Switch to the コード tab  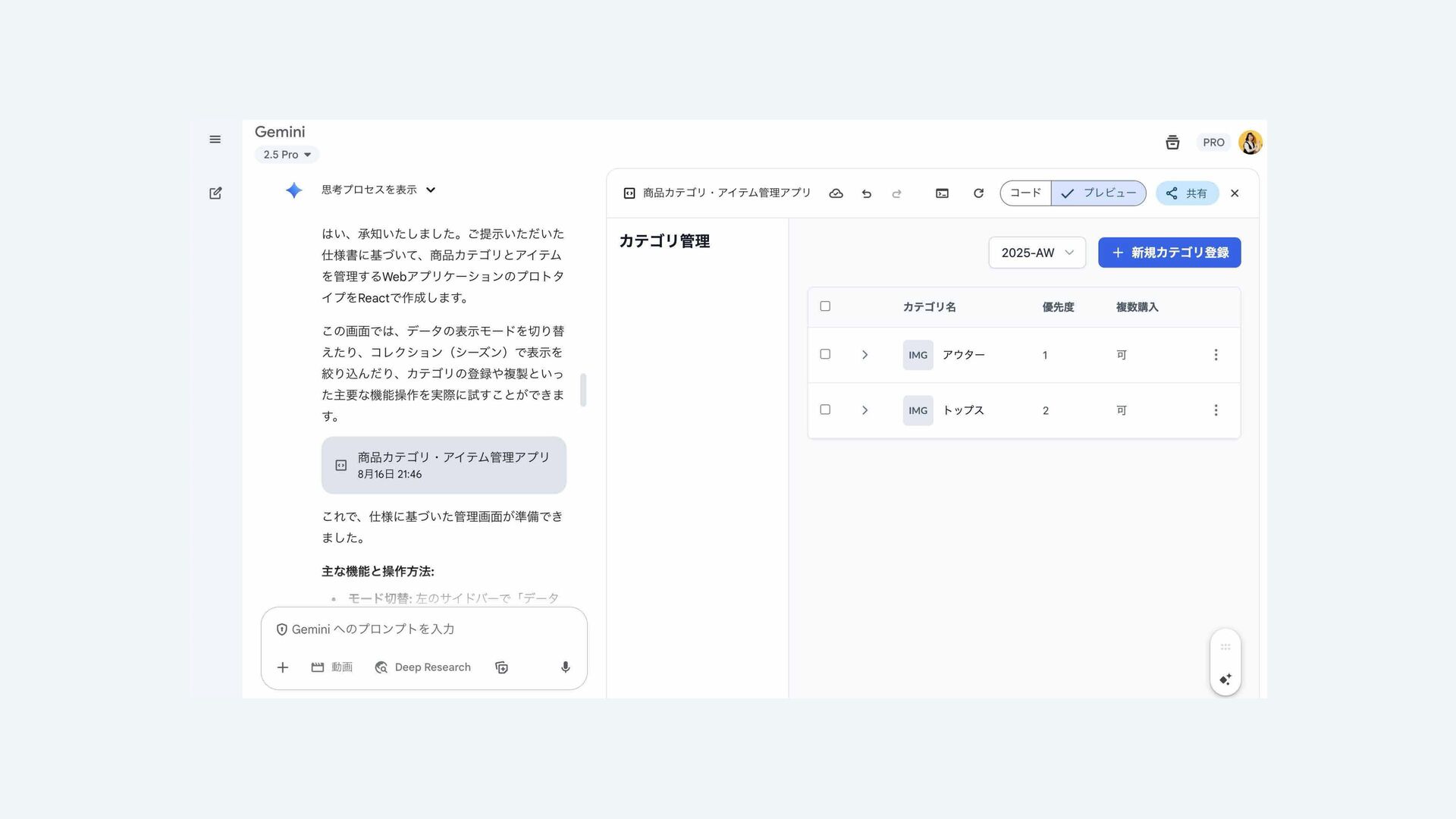tap(1025, 193)
